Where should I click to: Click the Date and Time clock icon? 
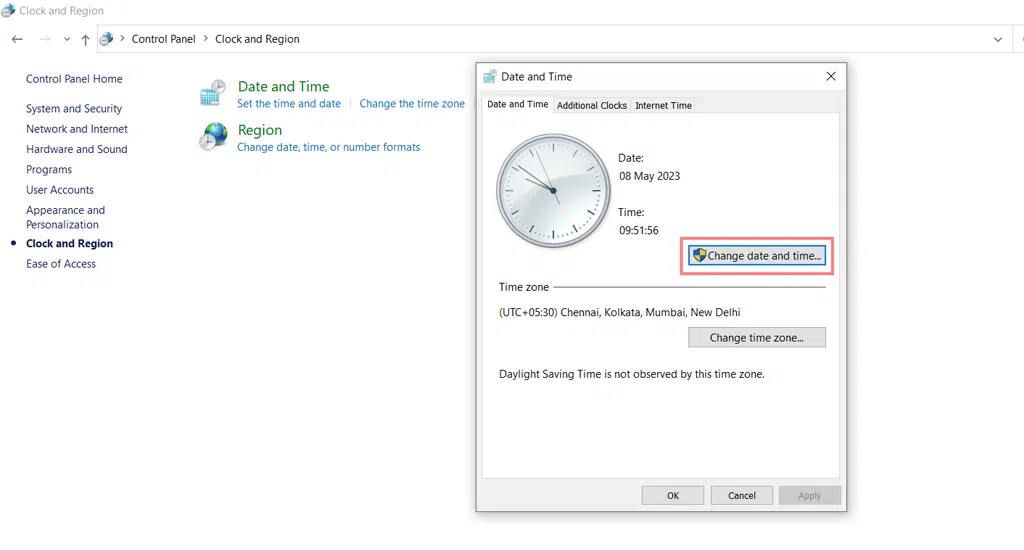[x=212, y=93]
